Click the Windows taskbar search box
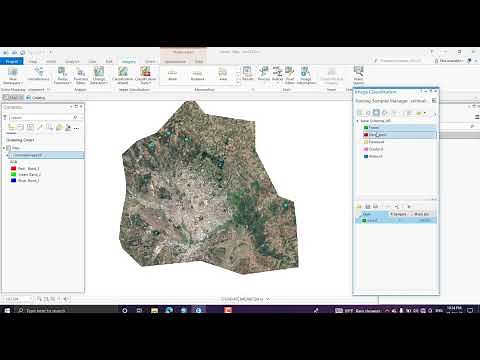The height and width of the screenshot is (360, 480). [67, 310]
